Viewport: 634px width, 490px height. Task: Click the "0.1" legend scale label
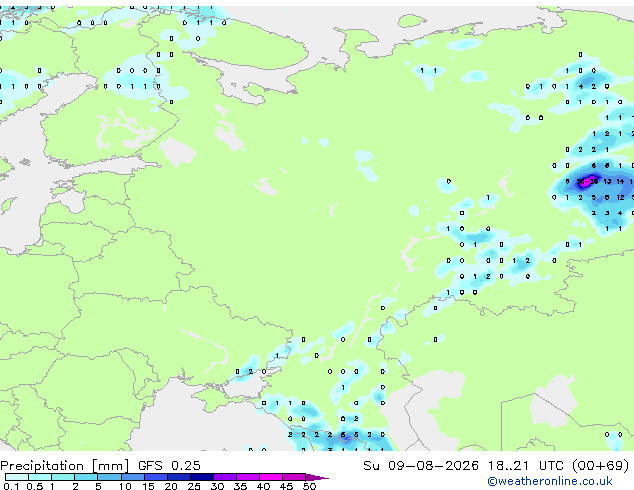point(11,486)
